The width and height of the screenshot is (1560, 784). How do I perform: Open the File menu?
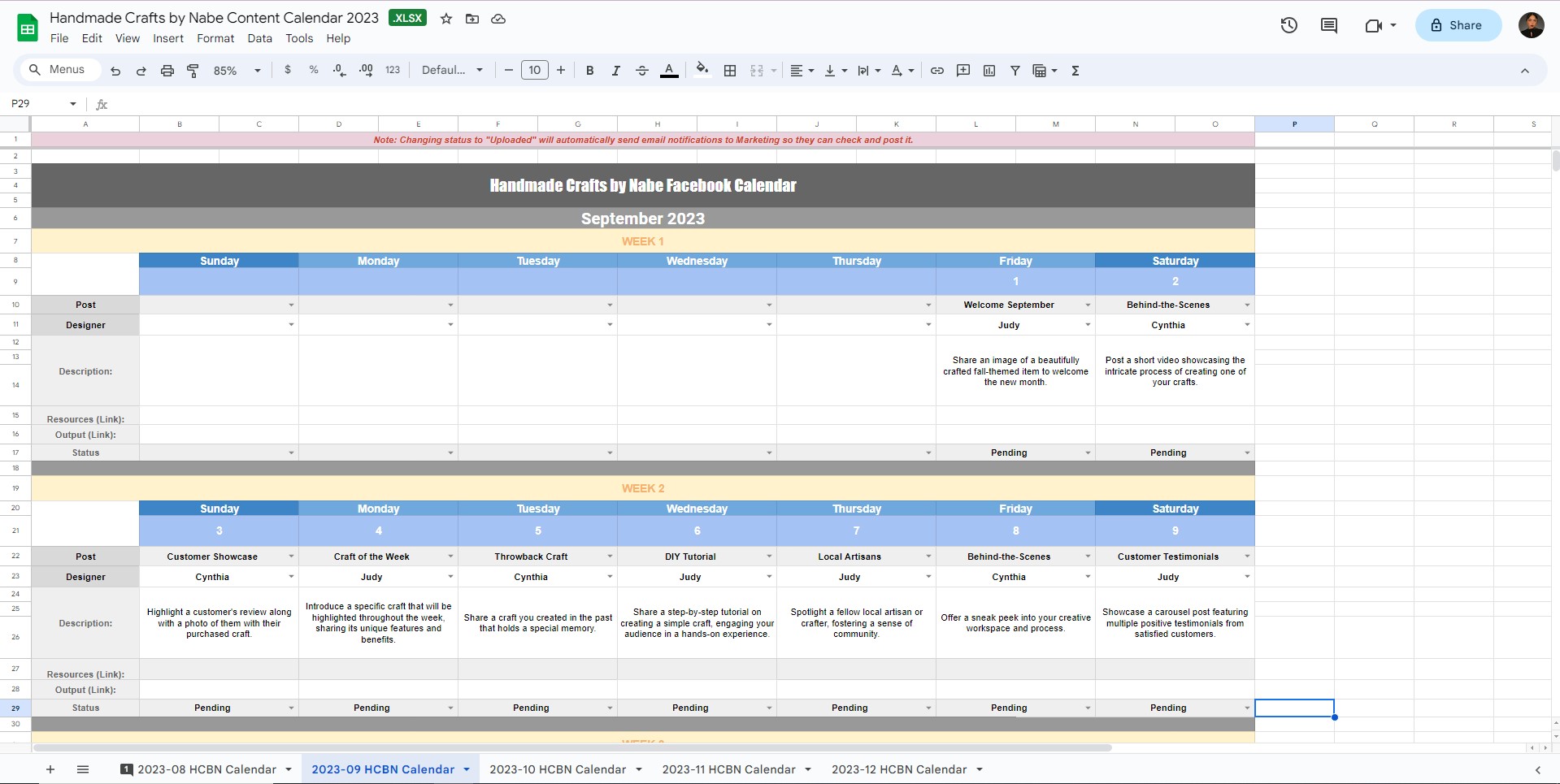pos(59,38)
